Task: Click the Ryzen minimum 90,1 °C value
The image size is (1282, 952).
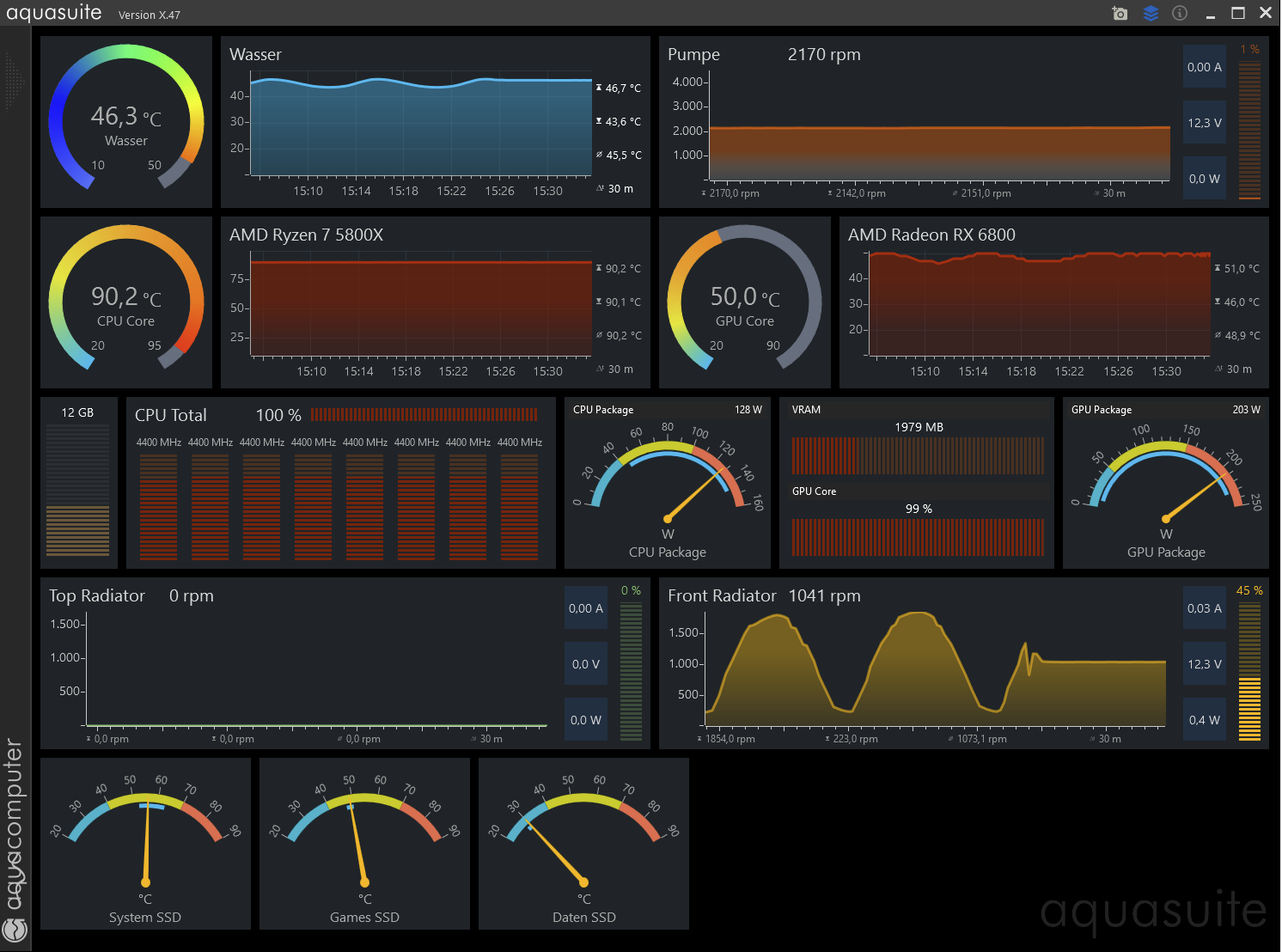Action: [623, 302]
